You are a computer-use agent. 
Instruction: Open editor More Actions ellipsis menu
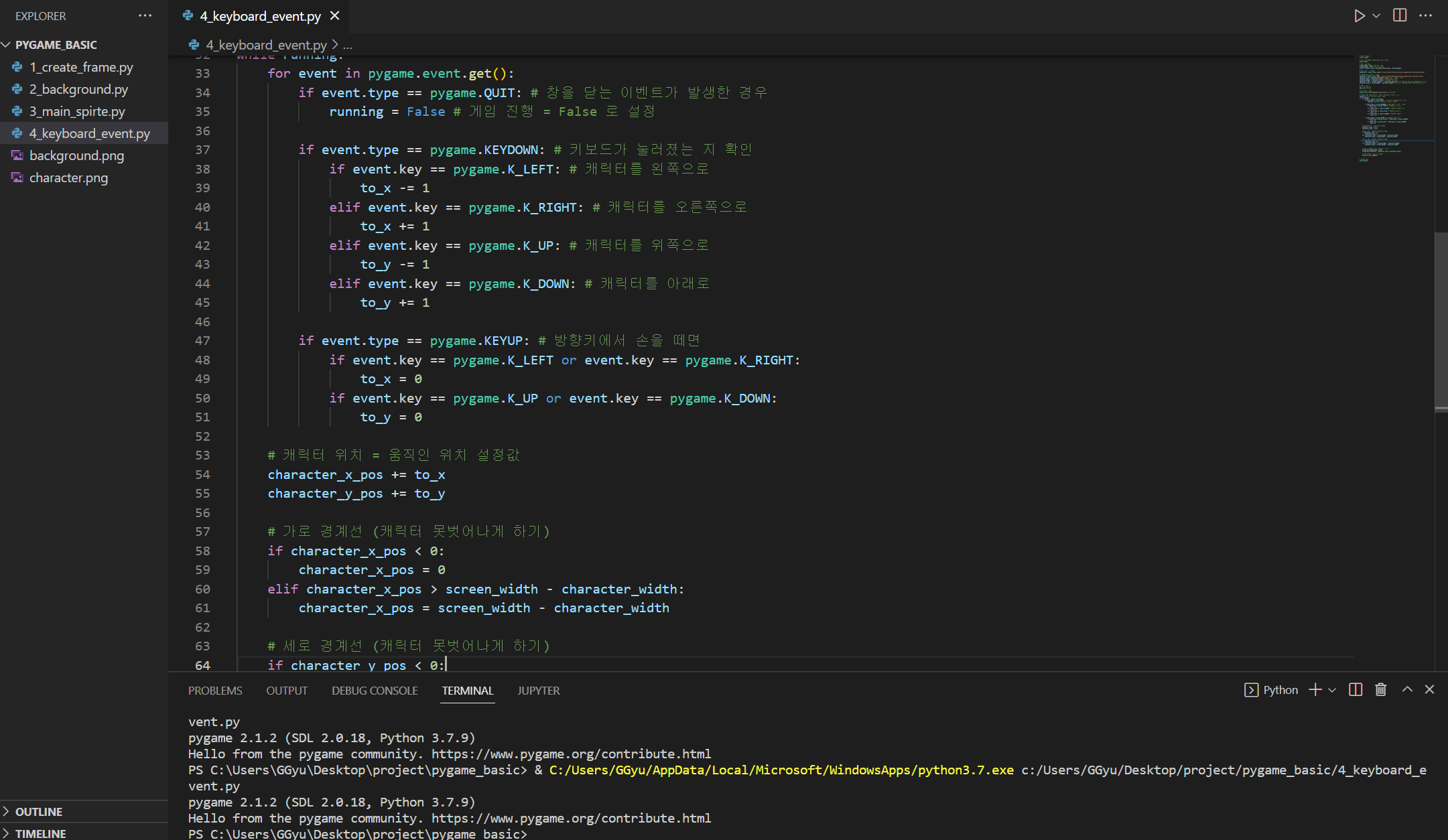1425,15
